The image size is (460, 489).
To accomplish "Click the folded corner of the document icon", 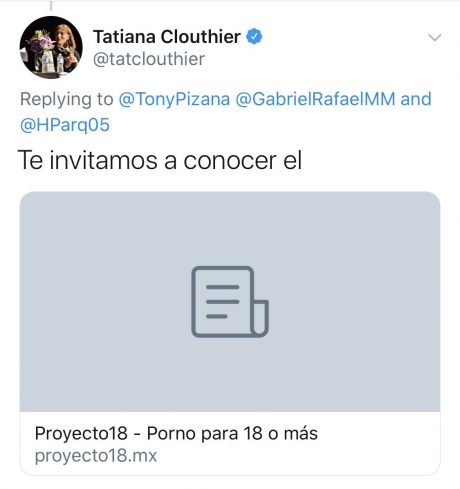I will click(x=260, y=318).
